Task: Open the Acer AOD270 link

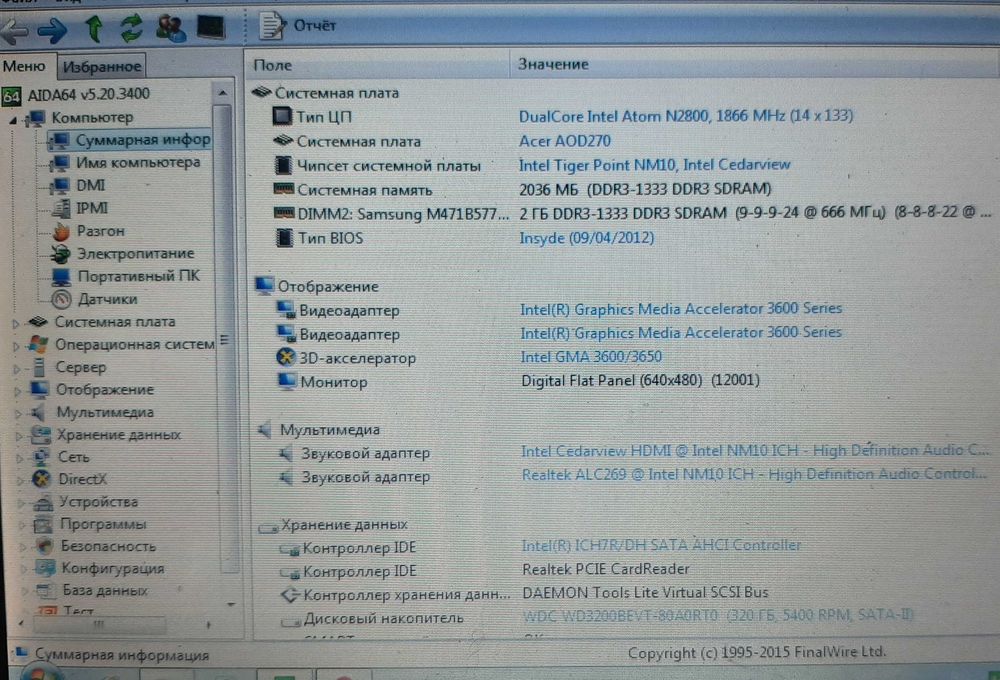Action: [565, 141]
